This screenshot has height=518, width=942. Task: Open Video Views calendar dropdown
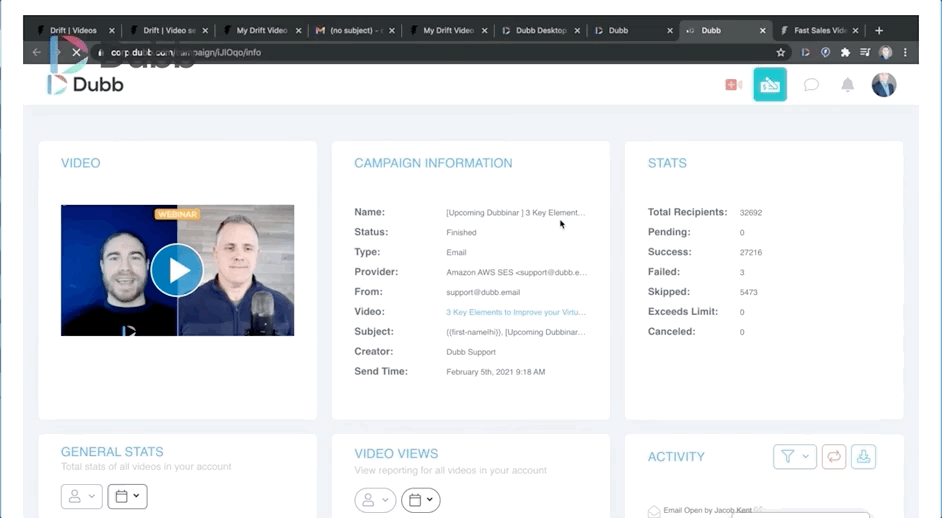[421, 500]
